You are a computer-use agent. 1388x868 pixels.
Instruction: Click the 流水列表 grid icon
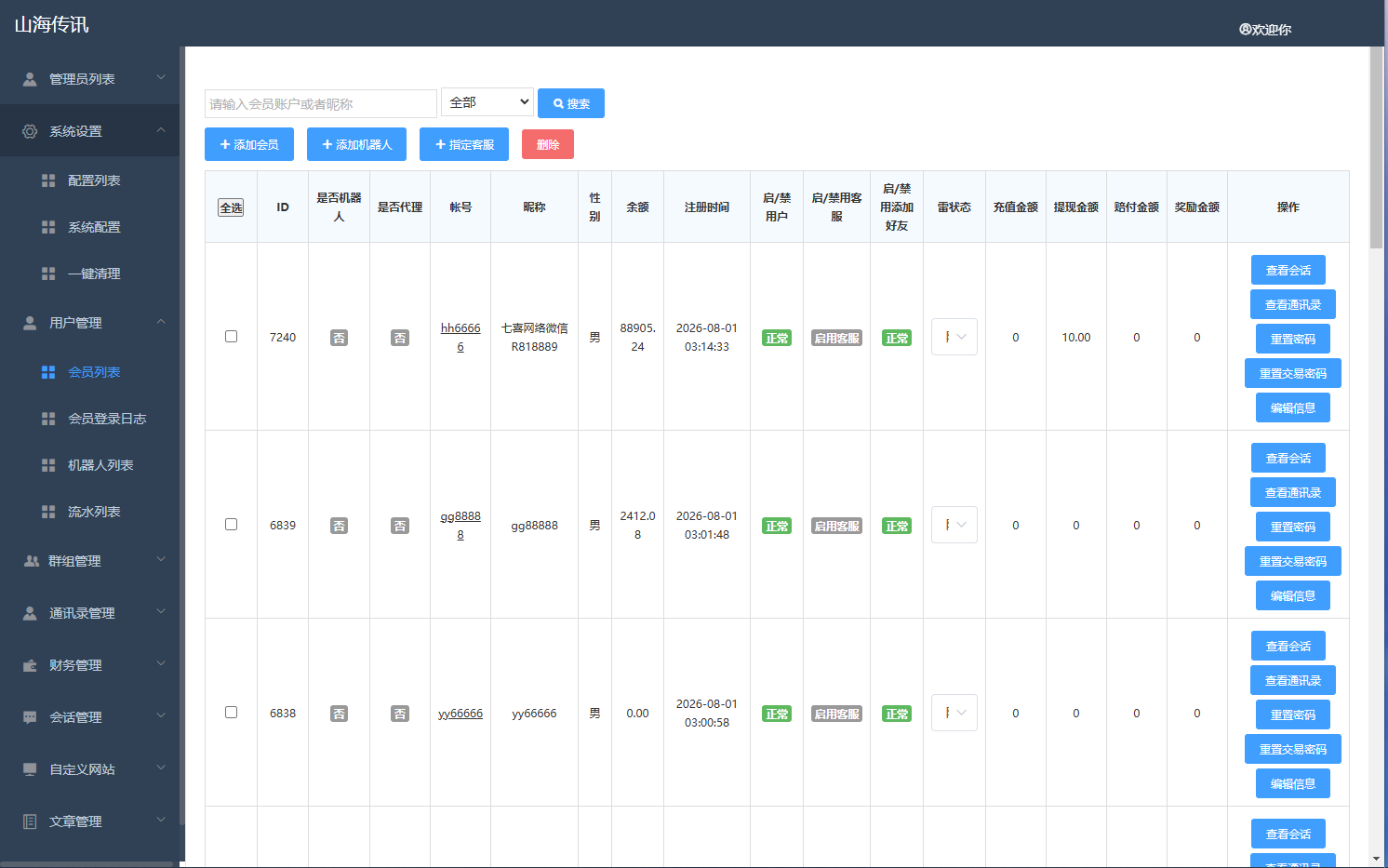48,512
